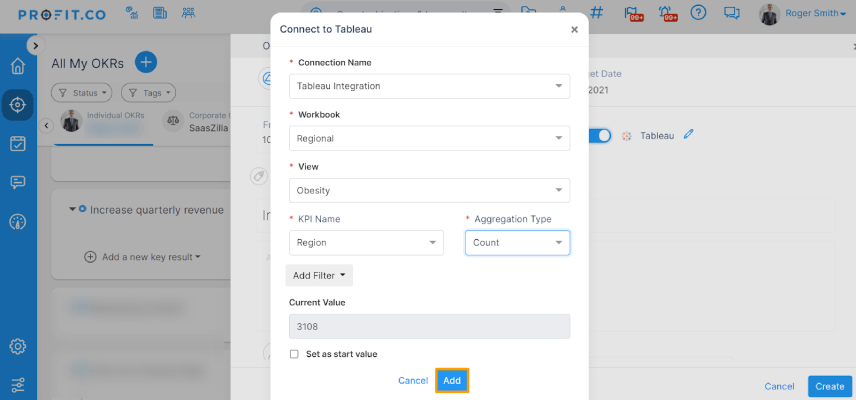Open the Aggregation Type dropdown showing Count
This screenshot has height=400, width=856.
coord(518,243)
